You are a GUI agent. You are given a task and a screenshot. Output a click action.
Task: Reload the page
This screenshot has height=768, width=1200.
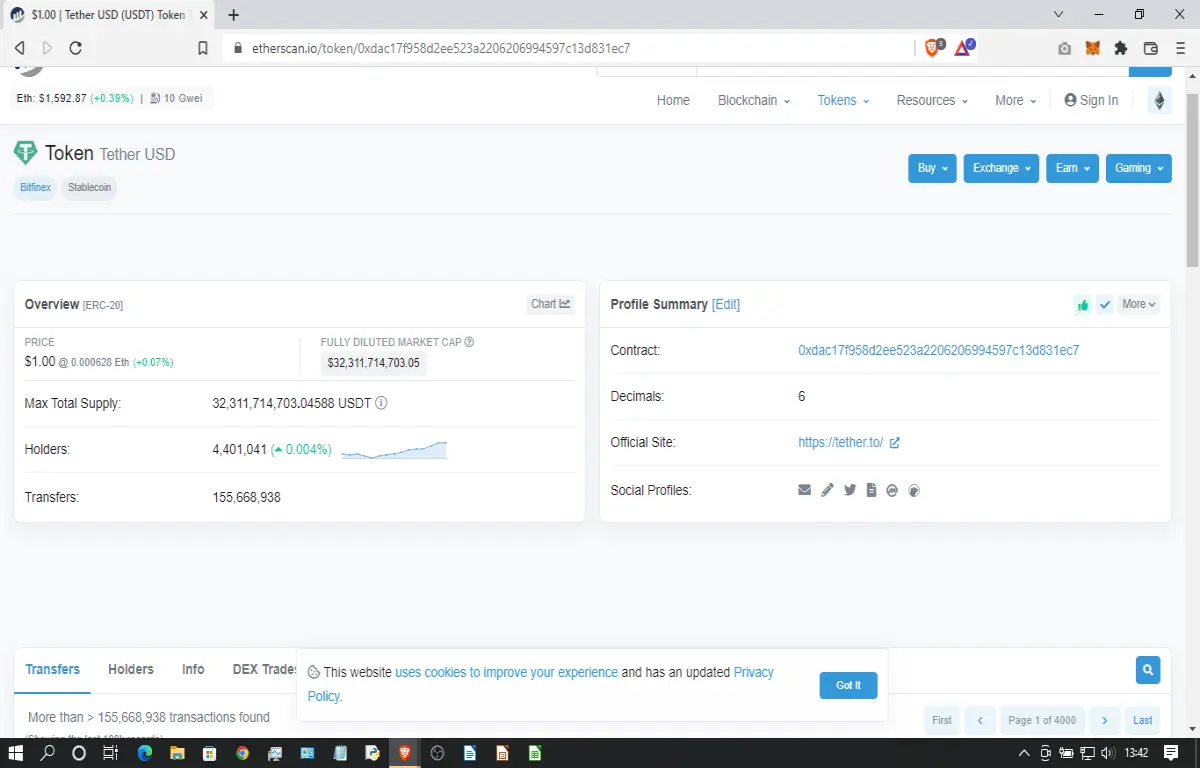click(x=75, y=48)
